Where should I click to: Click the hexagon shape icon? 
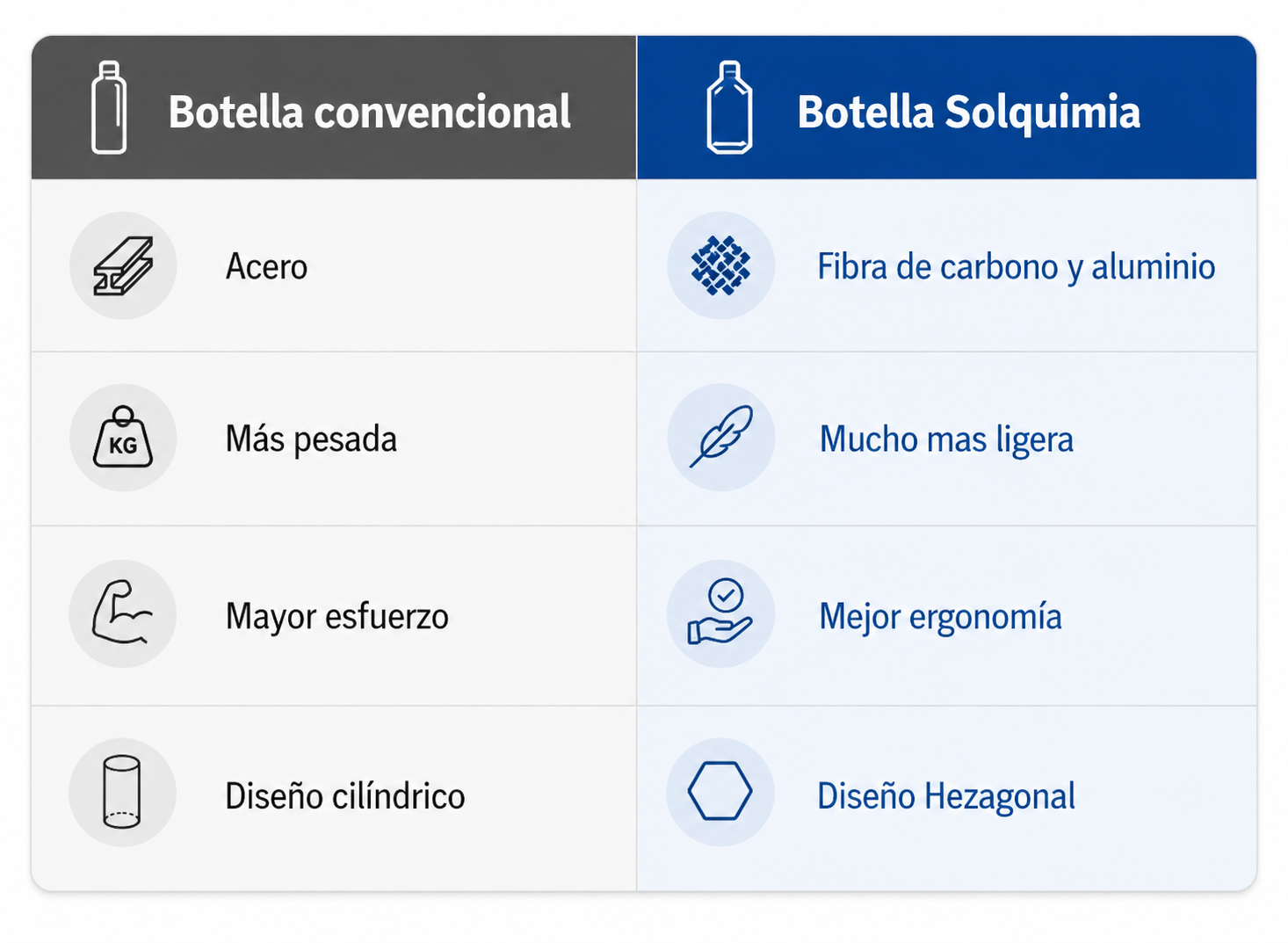720,791
